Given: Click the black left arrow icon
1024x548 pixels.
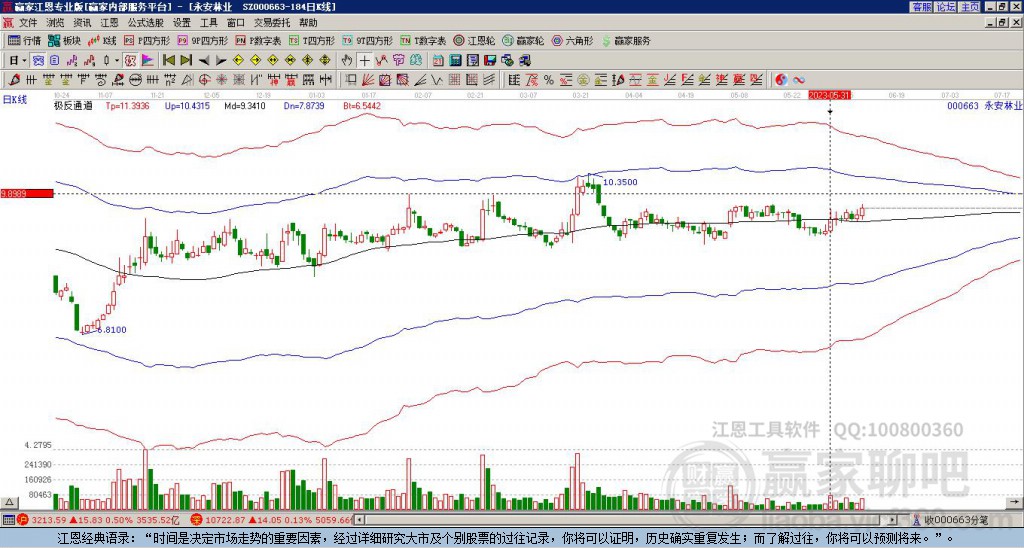Looking at the screenshot, I should click(x=203, y=61).
